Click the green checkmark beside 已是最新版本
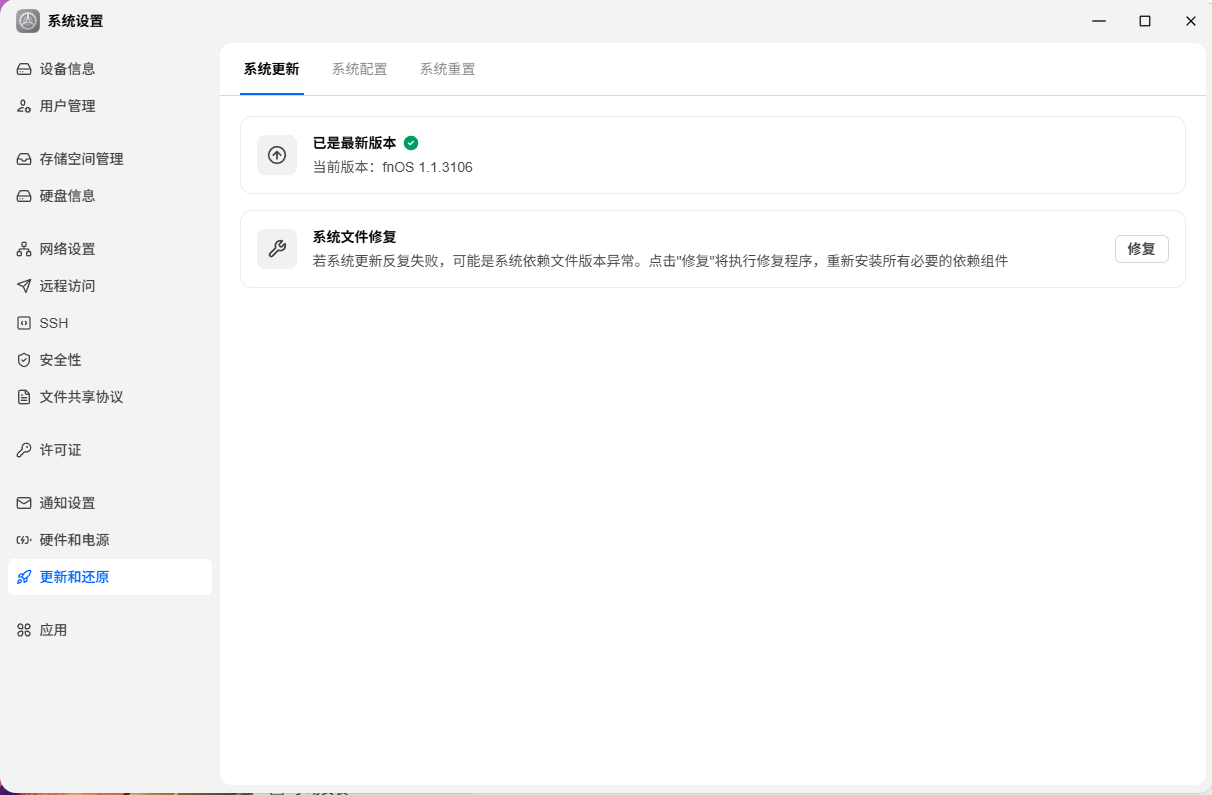The image size is (1212, 795). [411, 143]
